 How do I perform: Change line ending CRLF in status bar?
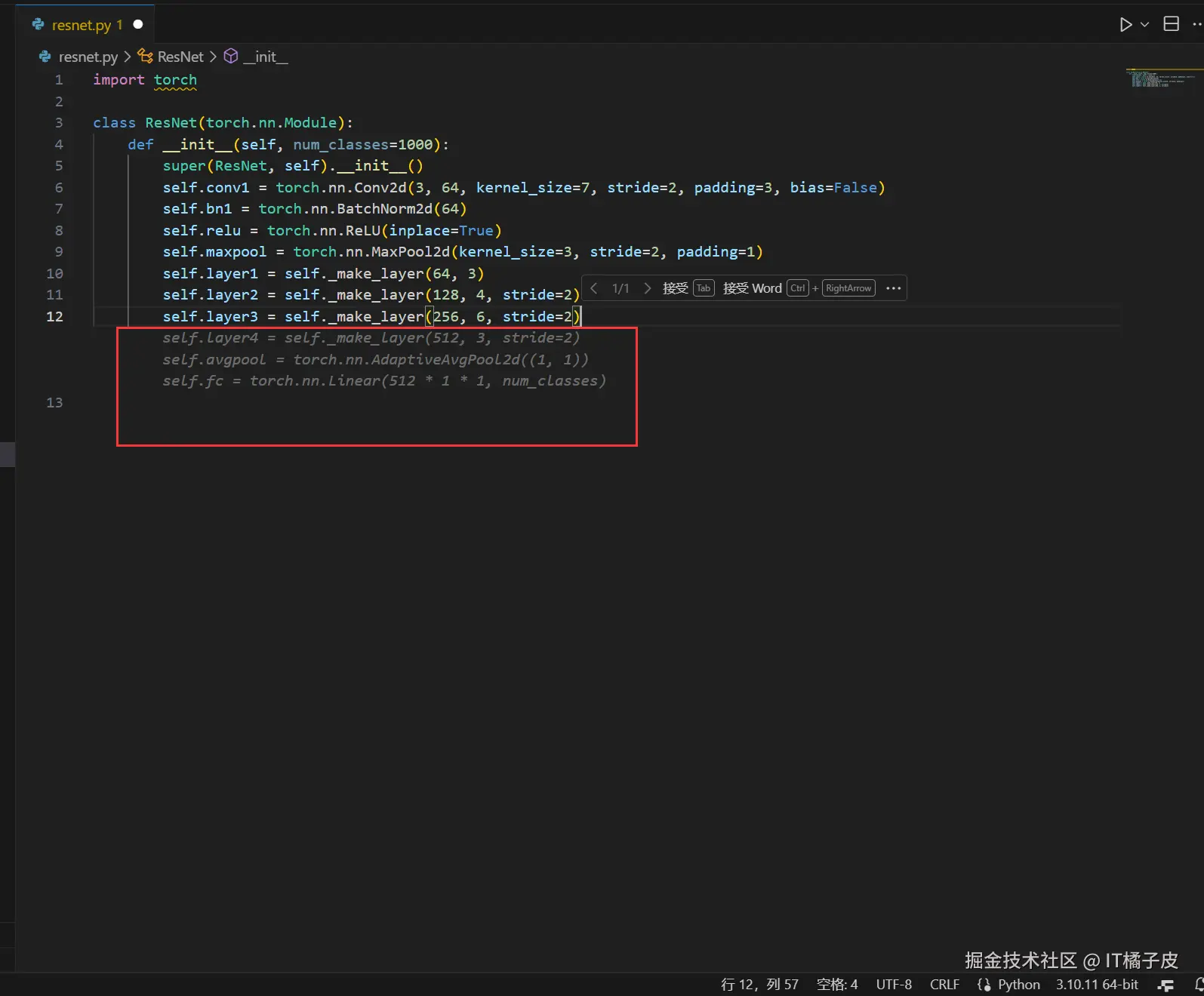(x=944, y=985)
